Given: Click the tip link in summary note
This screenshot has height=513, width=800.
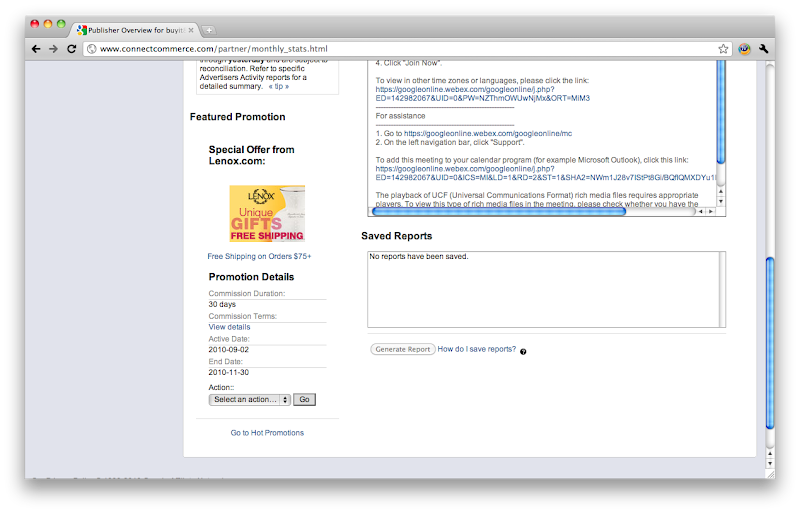Looking at the screenshot, I should click(x=279, y=86).
